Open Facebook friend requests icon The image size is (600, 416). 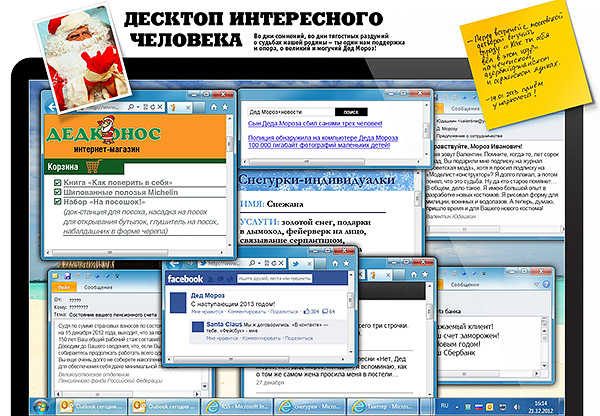(211, 279)
